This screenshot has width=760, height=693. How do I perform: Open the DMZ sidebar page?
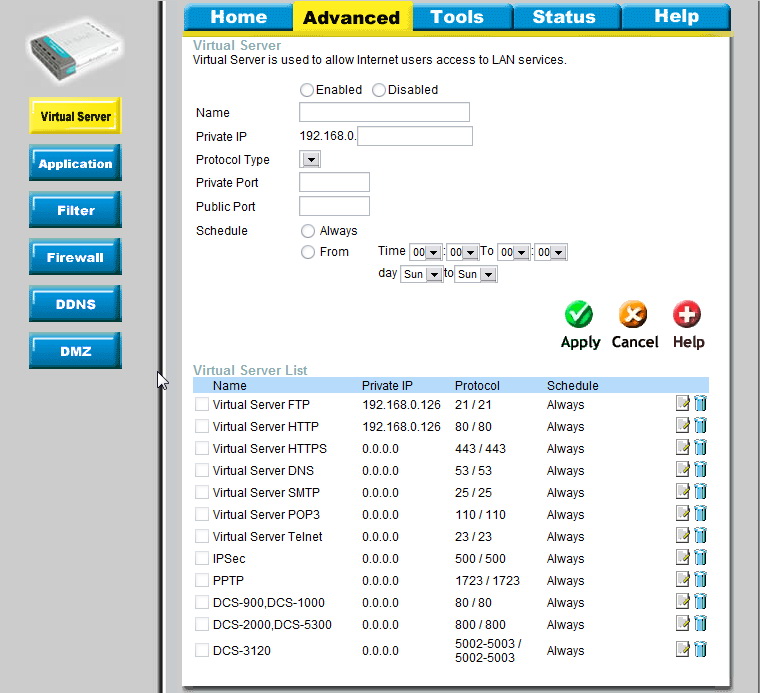coord(75,351)
